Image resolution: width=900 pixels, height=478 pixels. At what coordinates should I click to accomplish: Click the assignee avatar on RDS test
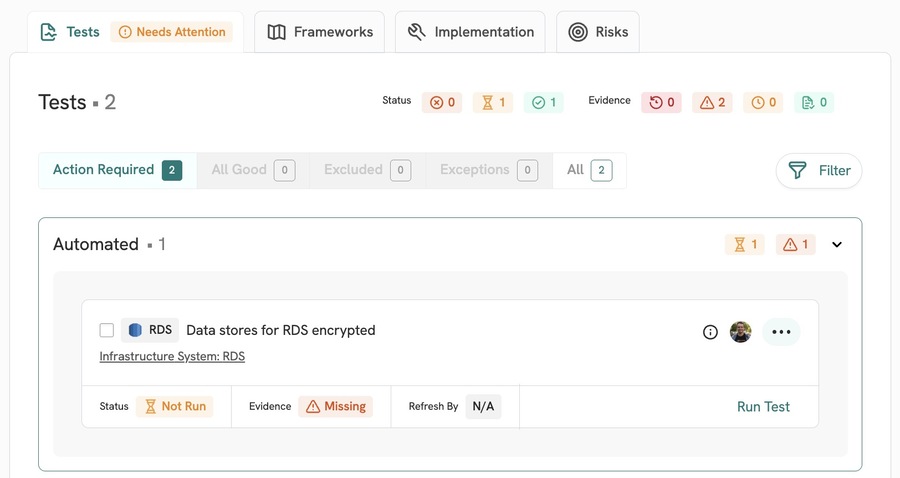tap(740, 332)
